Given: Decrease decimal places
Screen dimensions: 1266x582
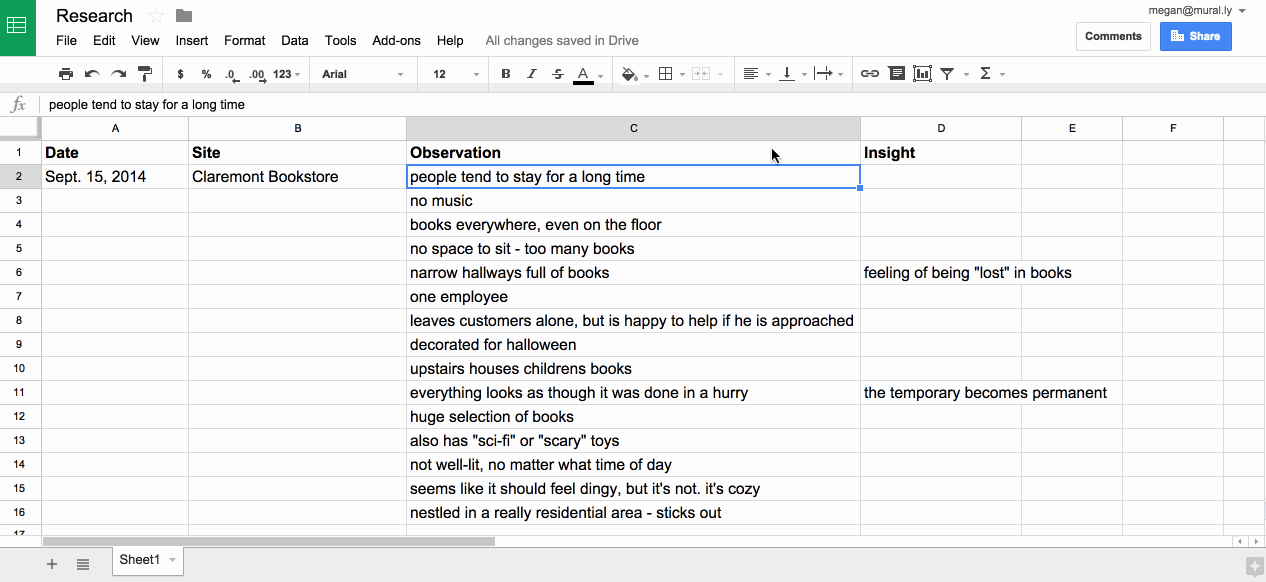Looking at the screenshot, I should click(x=232, y=74).
